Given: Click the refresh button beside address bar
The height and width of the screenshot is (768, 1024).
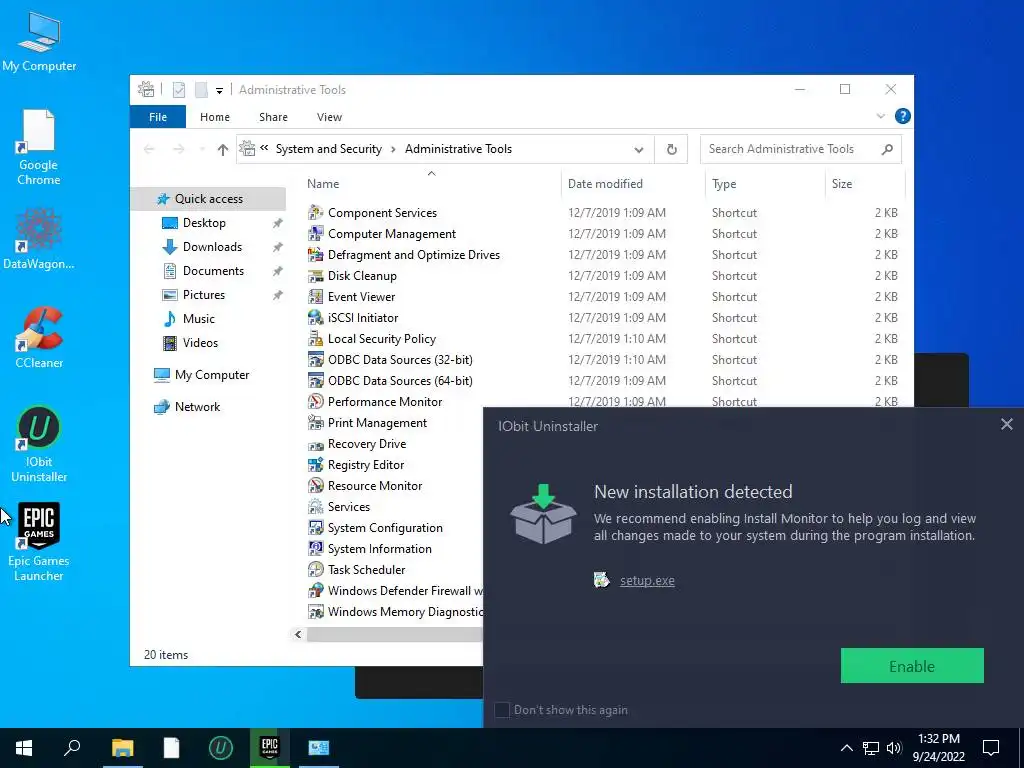Looking at the screenshot, I should (x=671, y=149).
